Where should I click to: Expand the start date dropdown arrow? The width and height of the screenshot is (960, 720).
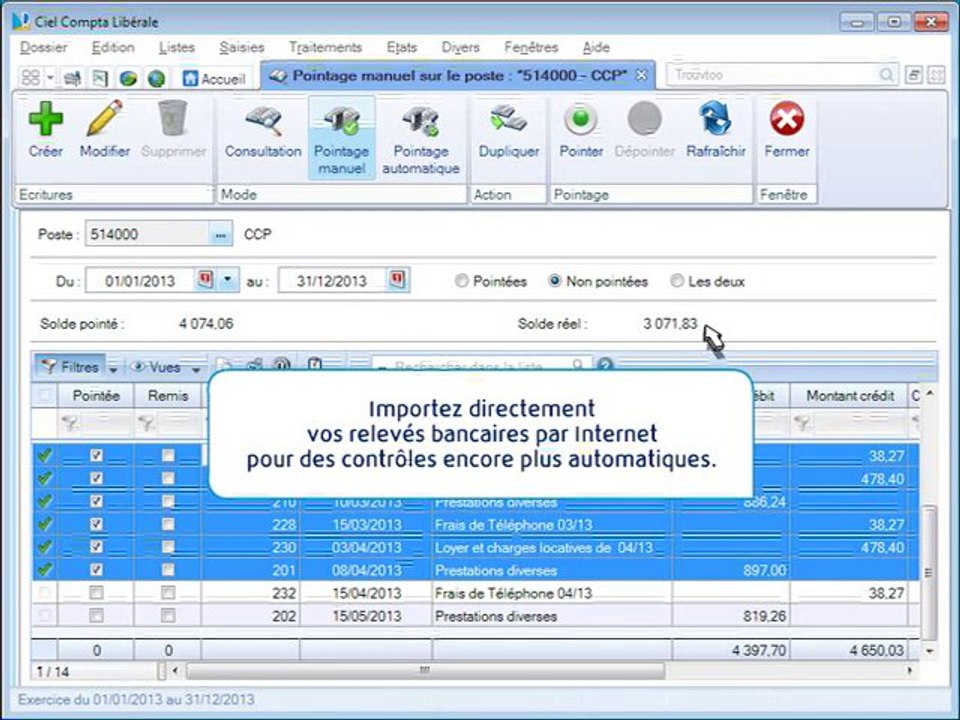pos(228,280)
